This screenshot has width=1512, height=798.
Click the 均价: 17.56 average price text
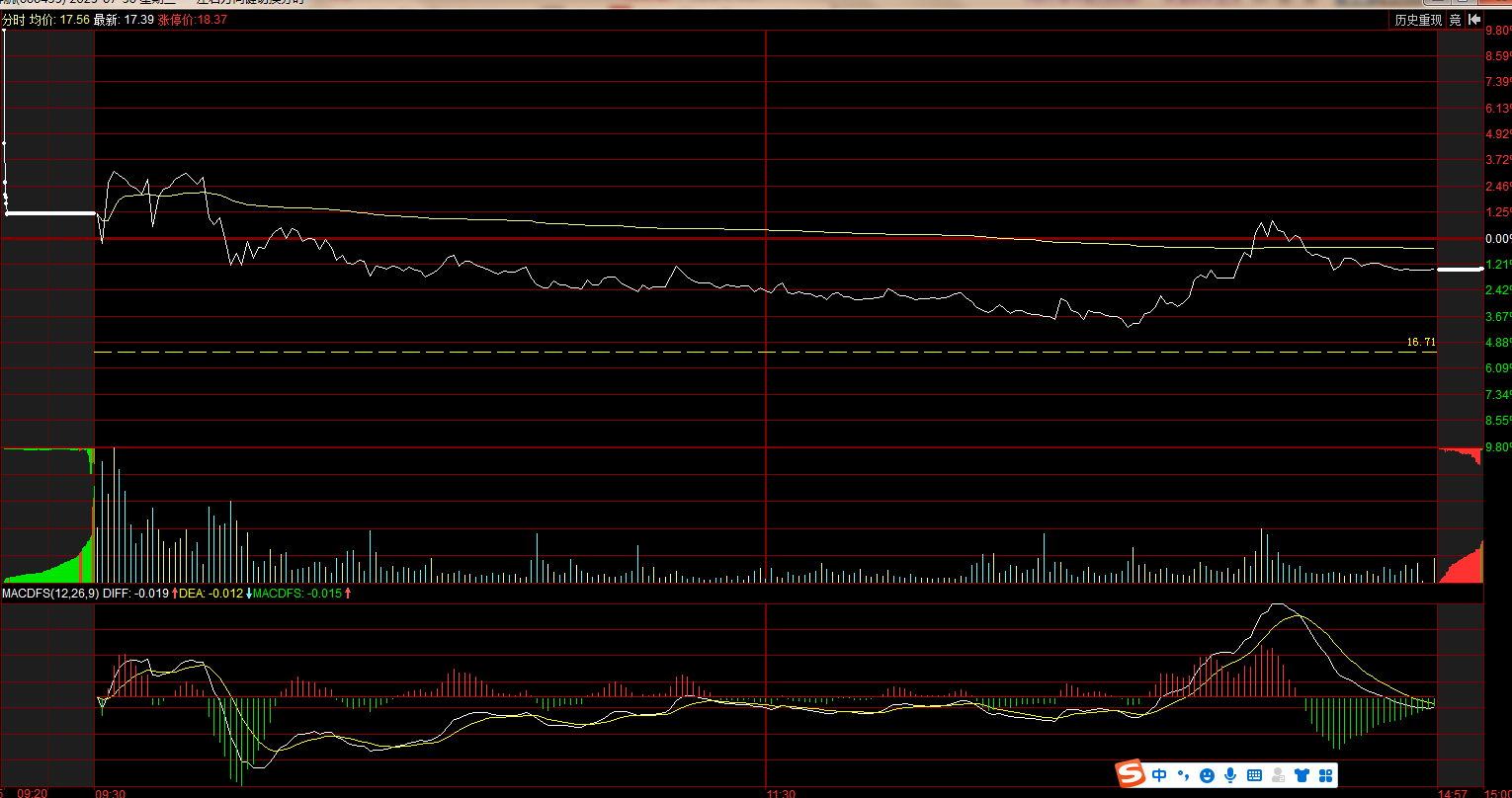(x=60, y=20)
